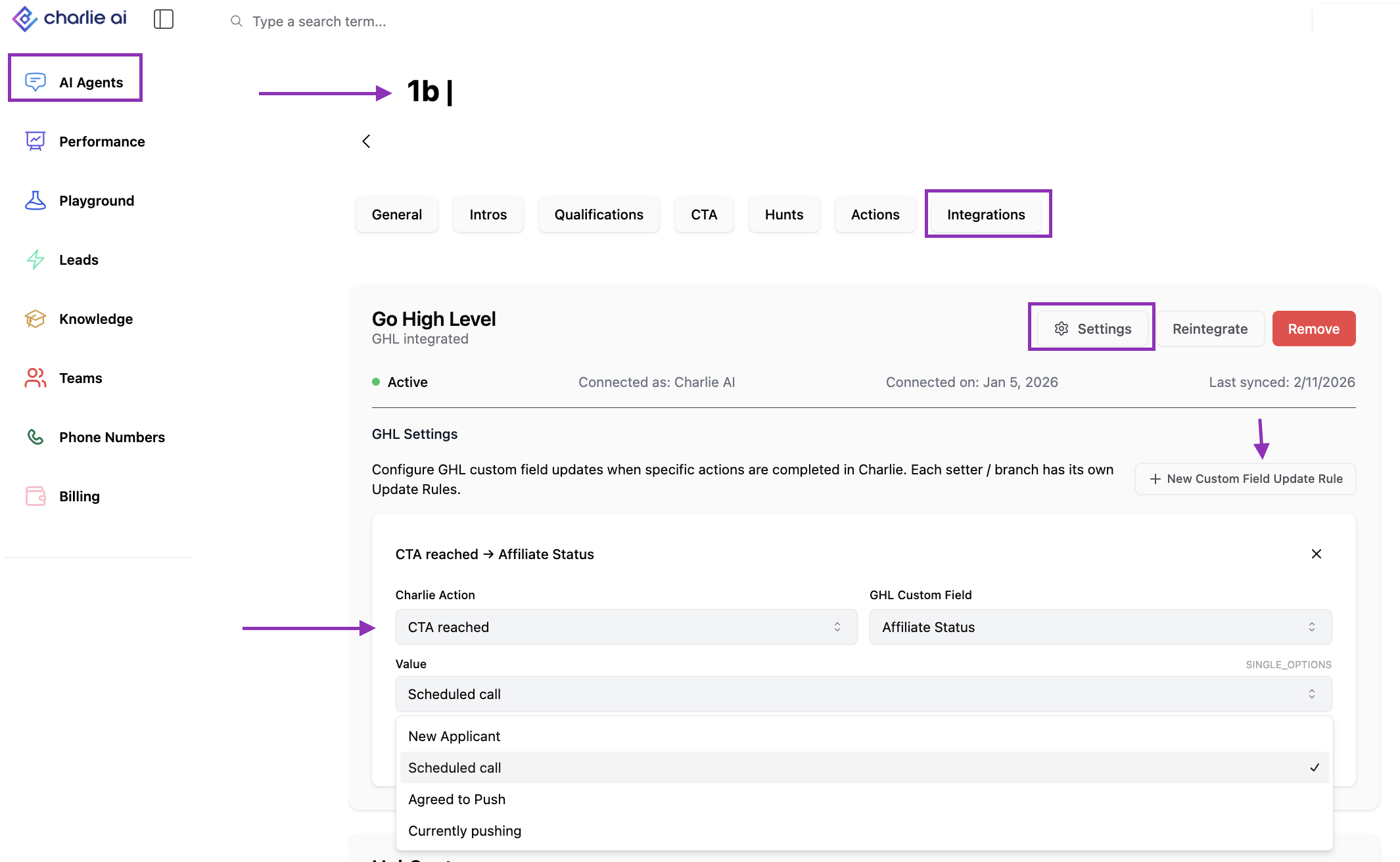Click the 'Last synced: 2/11/2026' text
The width and height of the screenshot is (1400, 862).
(x=1282, y=382)
